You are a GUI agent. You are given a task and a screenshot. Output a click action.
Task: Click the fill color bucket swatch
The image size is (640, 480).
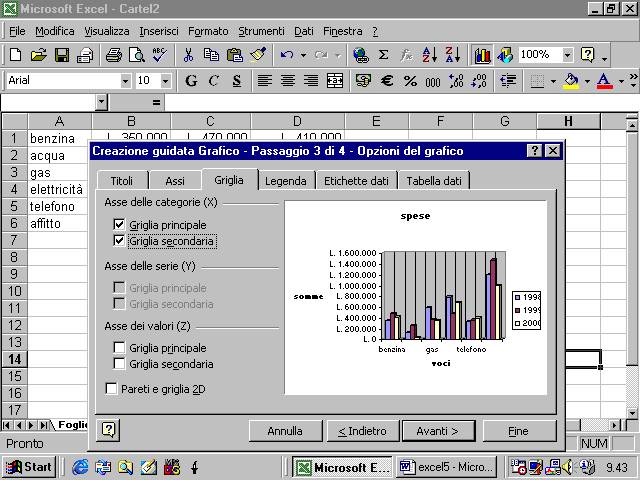(571, 81)
